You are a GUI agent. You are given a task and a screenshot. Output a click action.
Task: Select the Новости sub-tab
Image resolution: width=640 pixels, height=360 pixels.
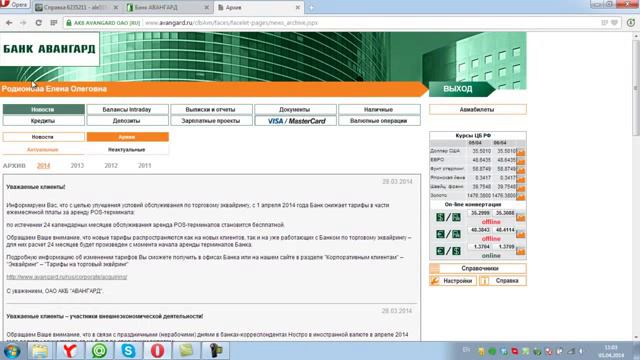44,137
